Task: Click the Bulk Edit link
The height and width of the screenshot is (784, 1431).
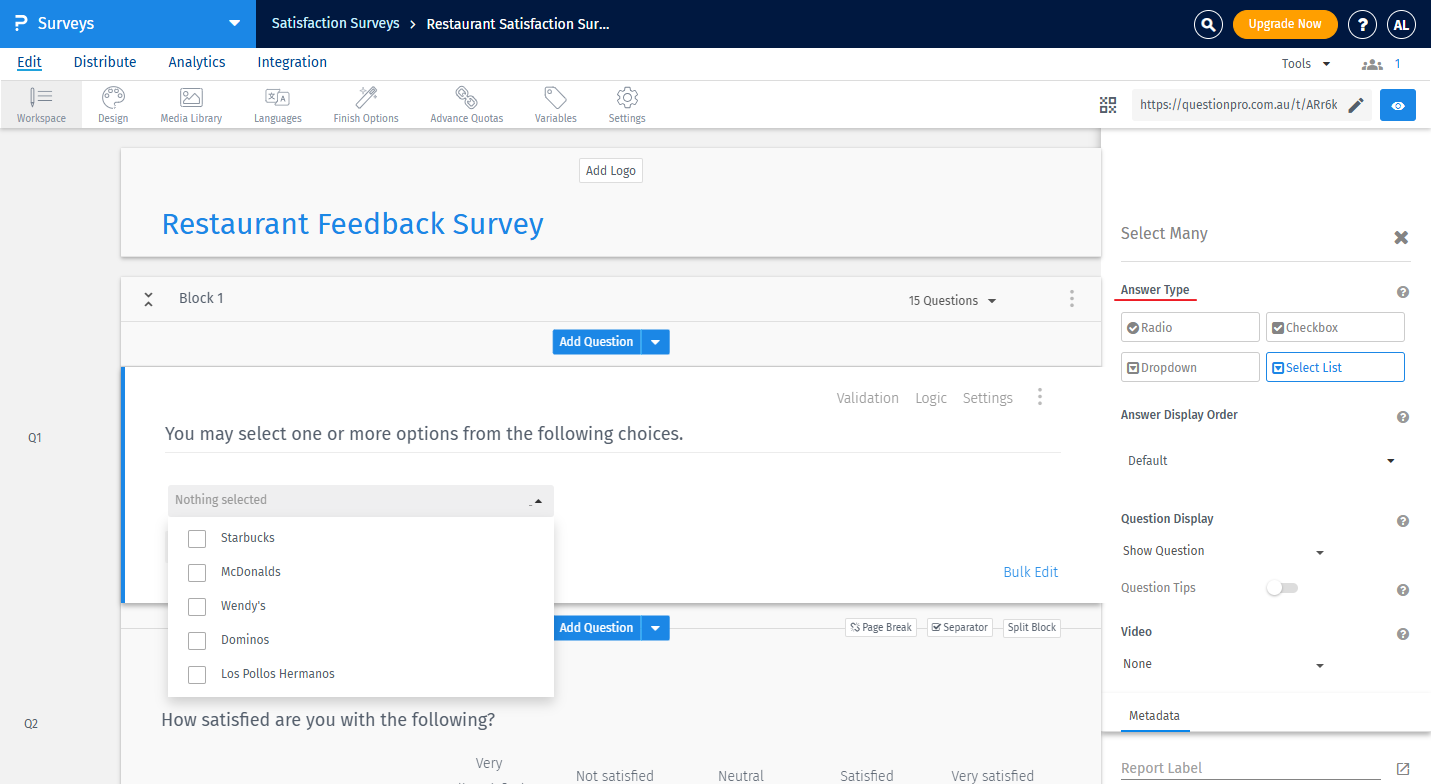Action: click(1030, 571)
